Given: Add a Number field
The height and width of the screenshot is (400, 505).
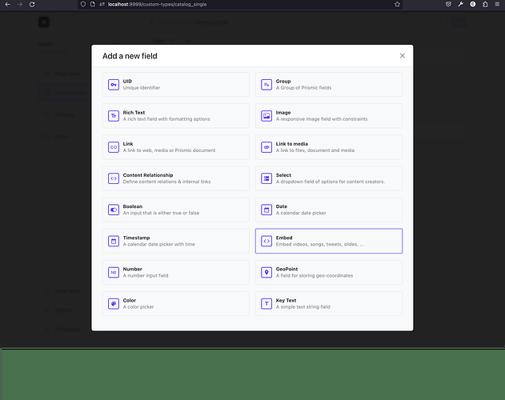Looking at the screenshot, I should tap(176, 272).
